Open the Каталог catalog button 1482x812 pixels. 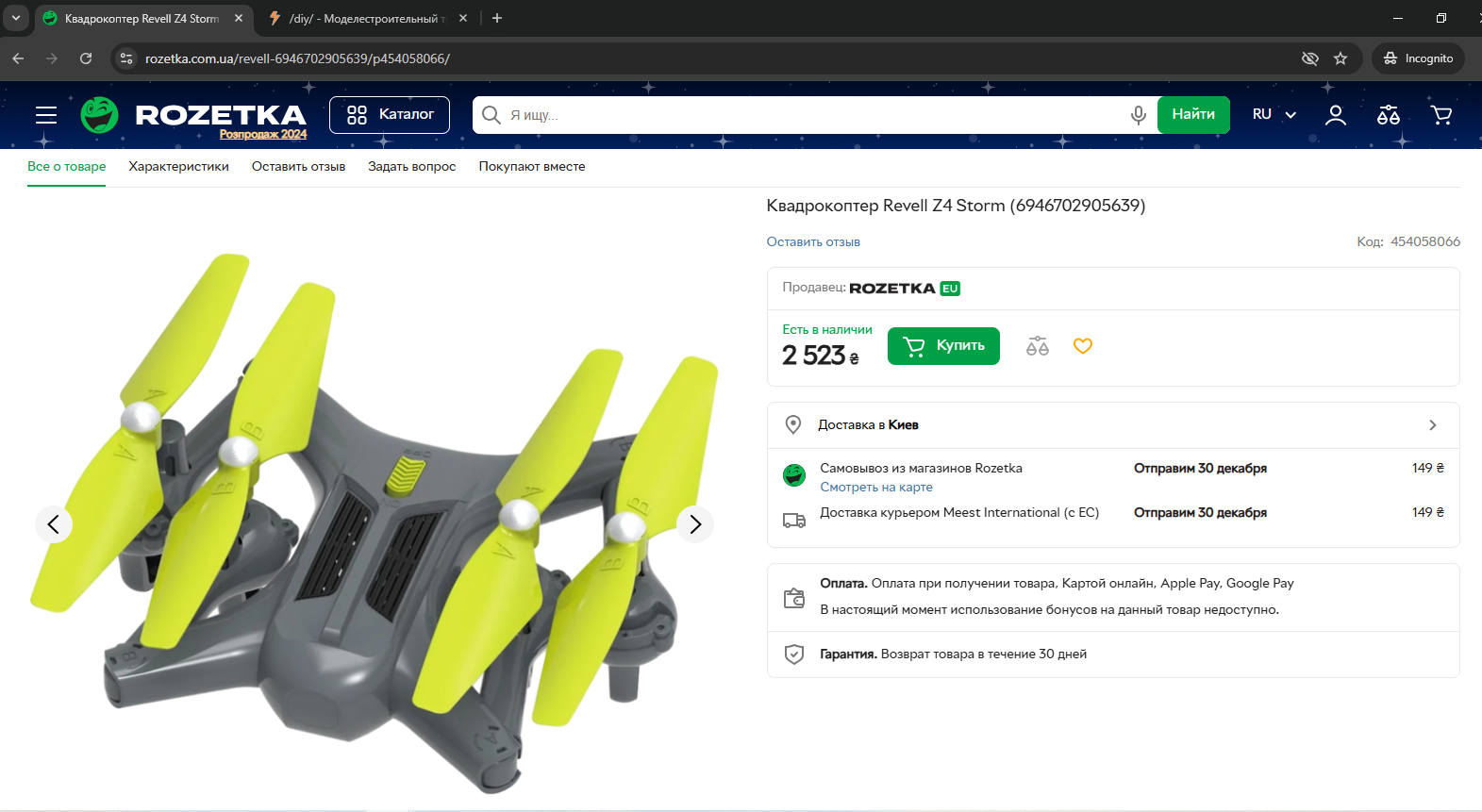[390, 115]
